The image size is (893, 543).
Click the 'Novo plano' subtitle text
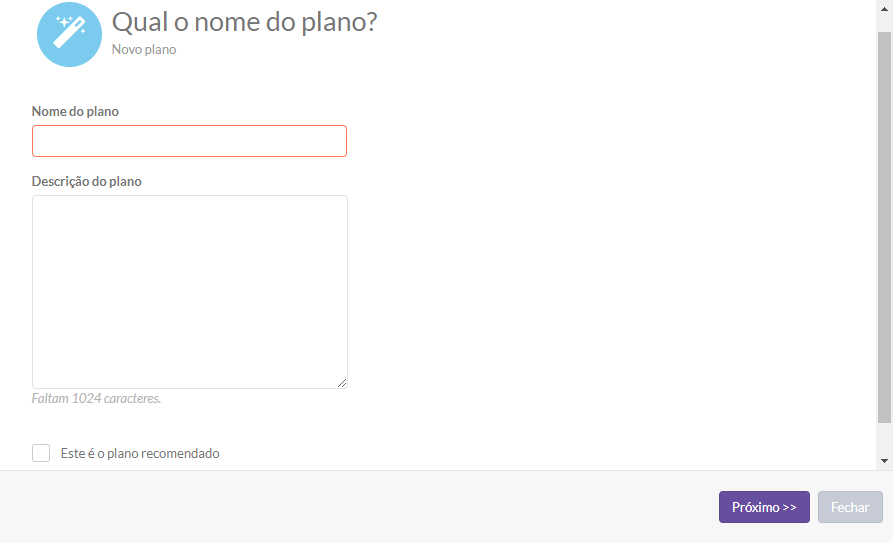pyautogui.click(x=144, y=50)
